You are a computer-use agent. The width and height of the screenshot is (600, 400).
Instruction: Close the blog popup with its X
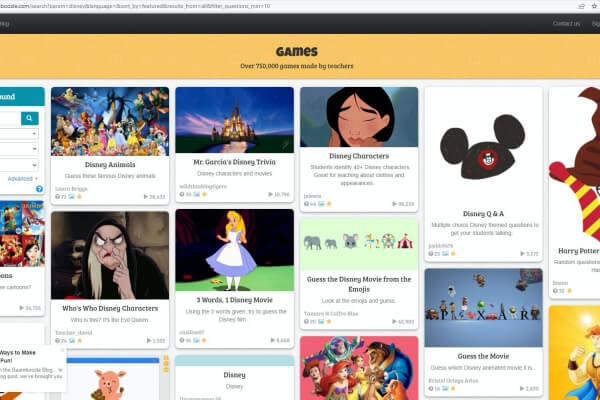63,350
